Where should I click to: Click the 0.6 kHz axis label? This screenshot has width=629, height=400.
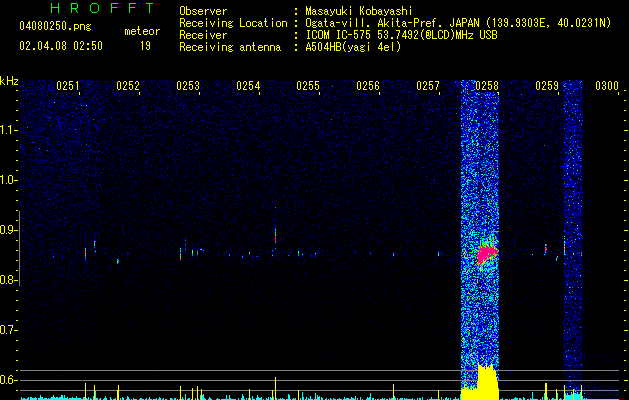pos(9,380)
